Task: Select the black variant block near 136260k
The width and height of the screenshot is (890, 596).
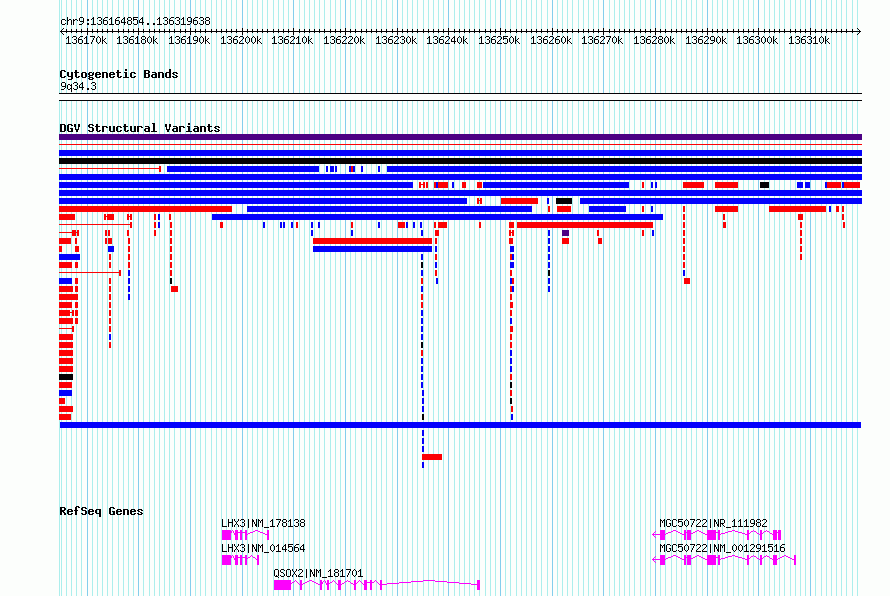Action: (564, 201)
